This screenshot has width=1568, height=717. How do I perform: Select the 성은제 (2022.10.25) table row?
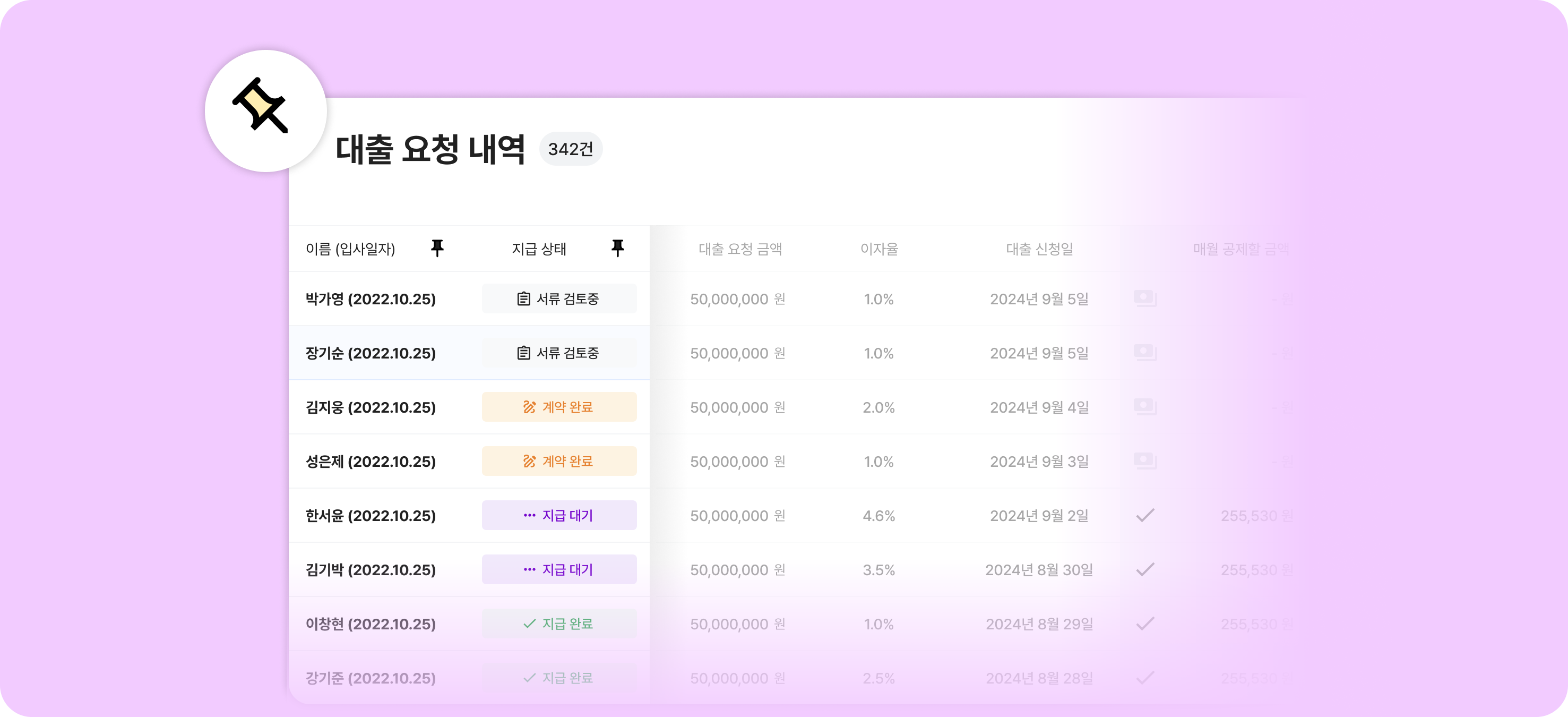[370, 462]
